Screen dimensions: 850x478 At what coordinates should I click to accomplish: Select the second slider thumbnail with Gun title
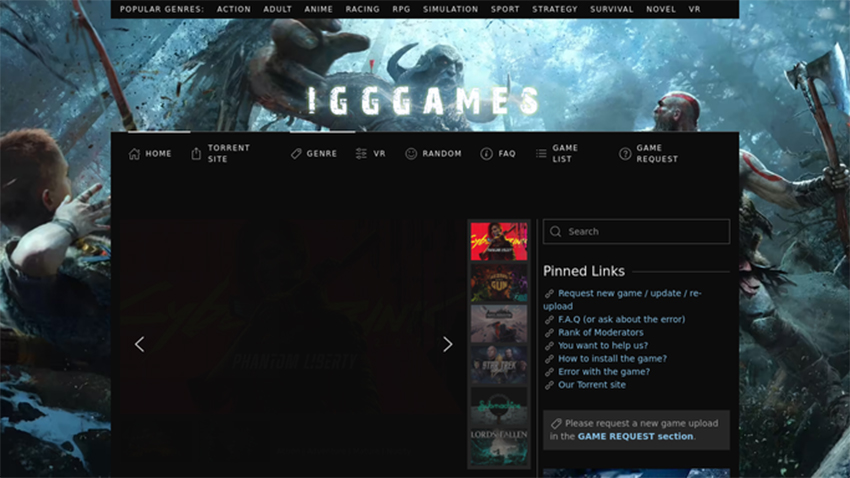[x=499, y=283]
